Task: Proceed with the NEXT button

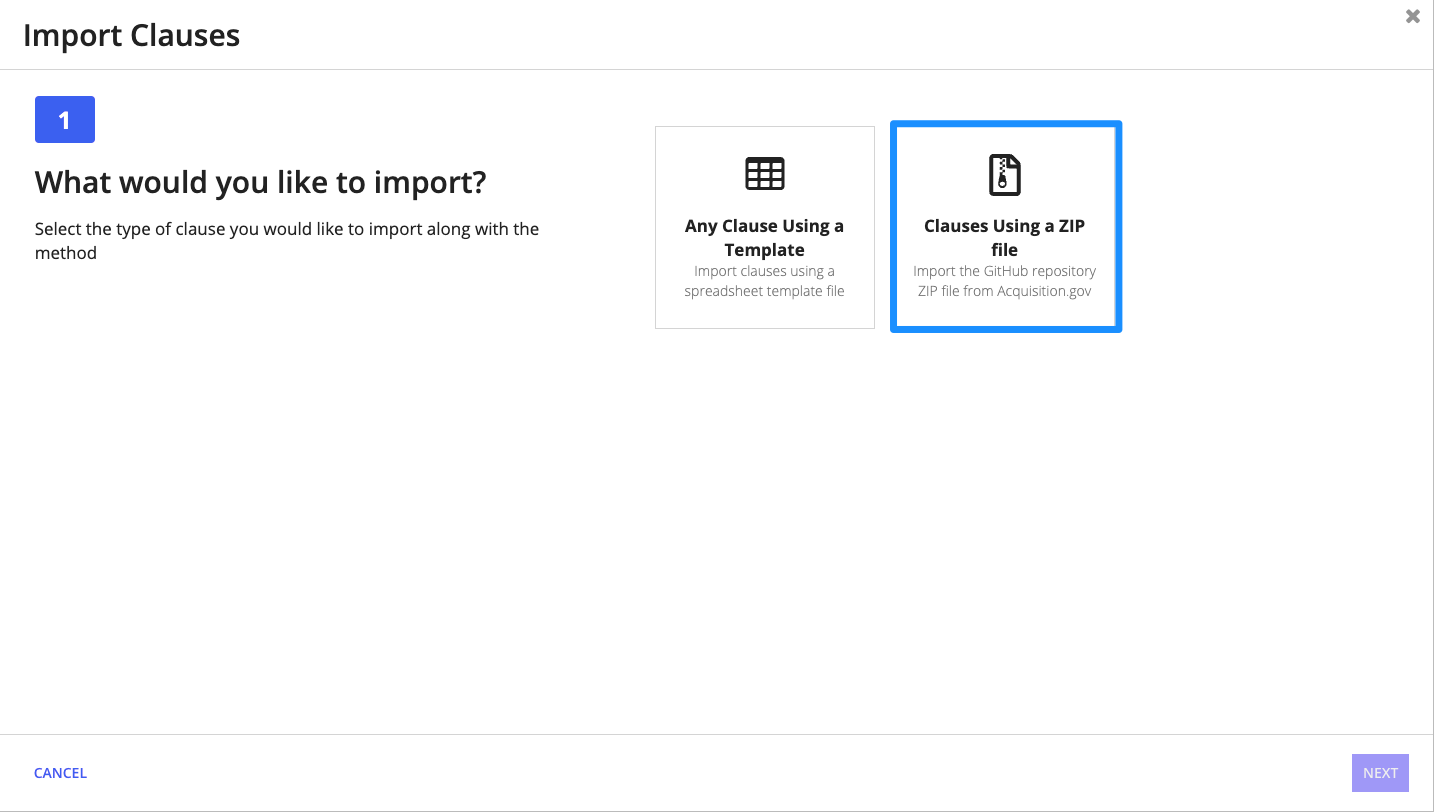Action: 1380,773
